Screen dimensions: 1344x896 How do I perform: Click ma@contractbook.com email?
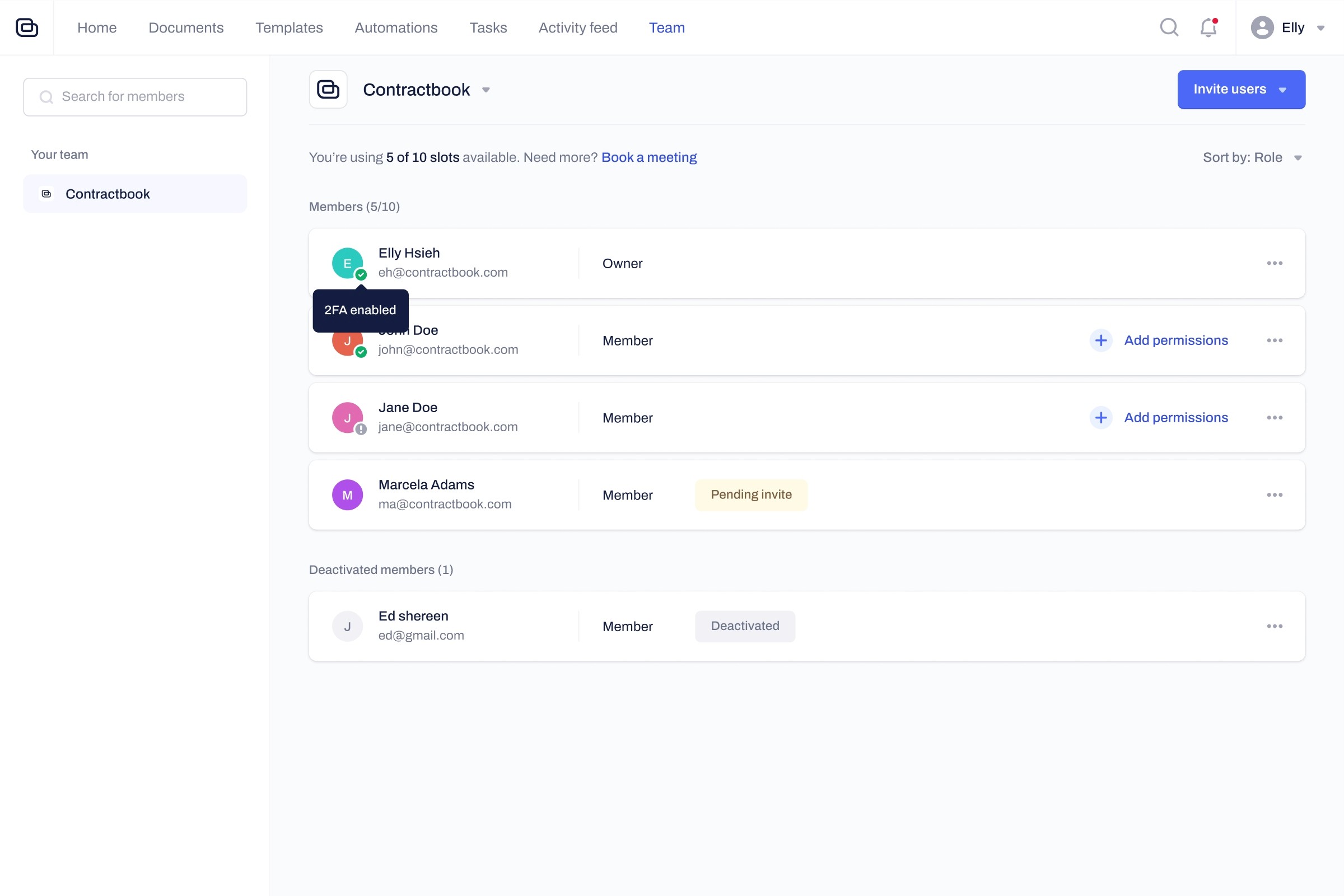[445, 504]
